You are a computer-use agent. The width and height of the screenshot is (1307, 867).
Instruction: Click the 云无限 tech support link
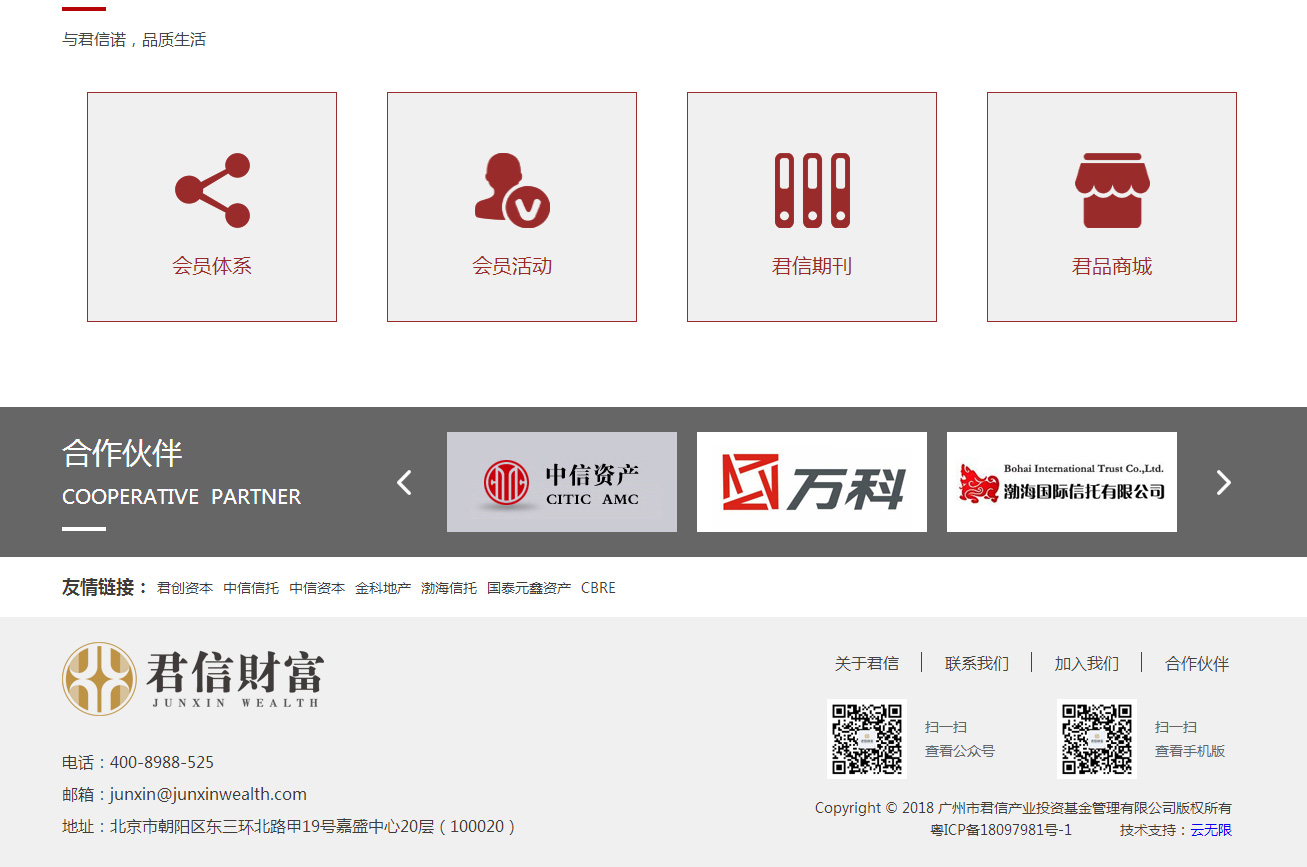click(1211, 830)
